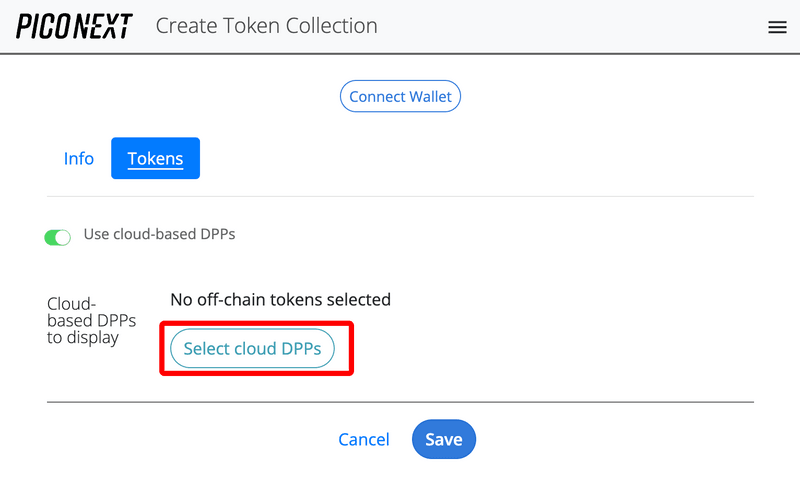
Task: Click the PICONEXT logo
Action: point(73,26)
